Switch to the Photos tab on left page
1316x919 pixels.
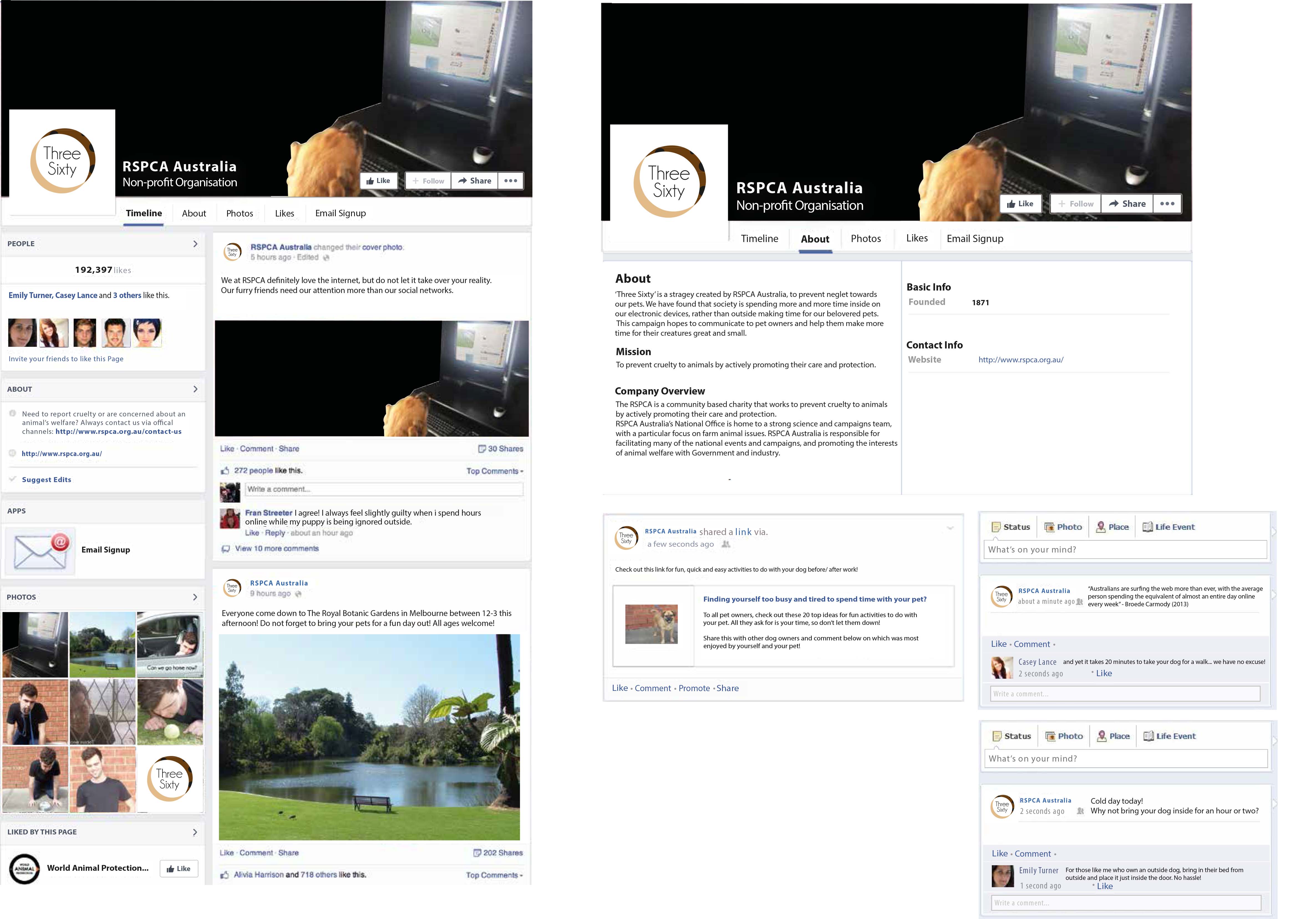pos(239,213)
